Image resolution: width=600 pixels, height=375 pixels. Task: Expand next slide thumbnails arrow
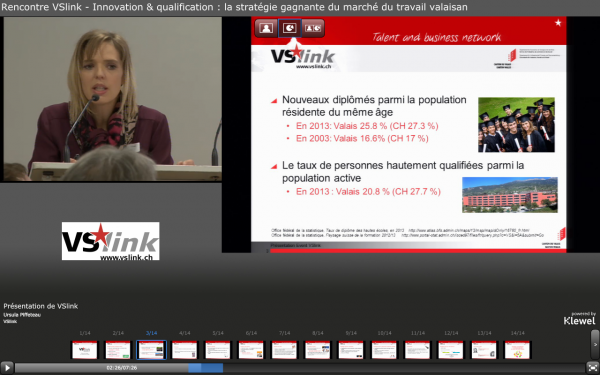point(595,344)
